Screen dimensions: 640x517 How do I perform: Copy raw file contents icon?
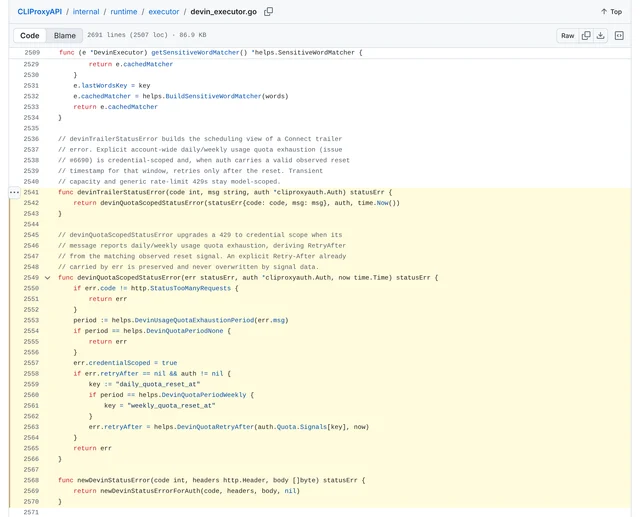pyautogui.click(x=586, y=36)
